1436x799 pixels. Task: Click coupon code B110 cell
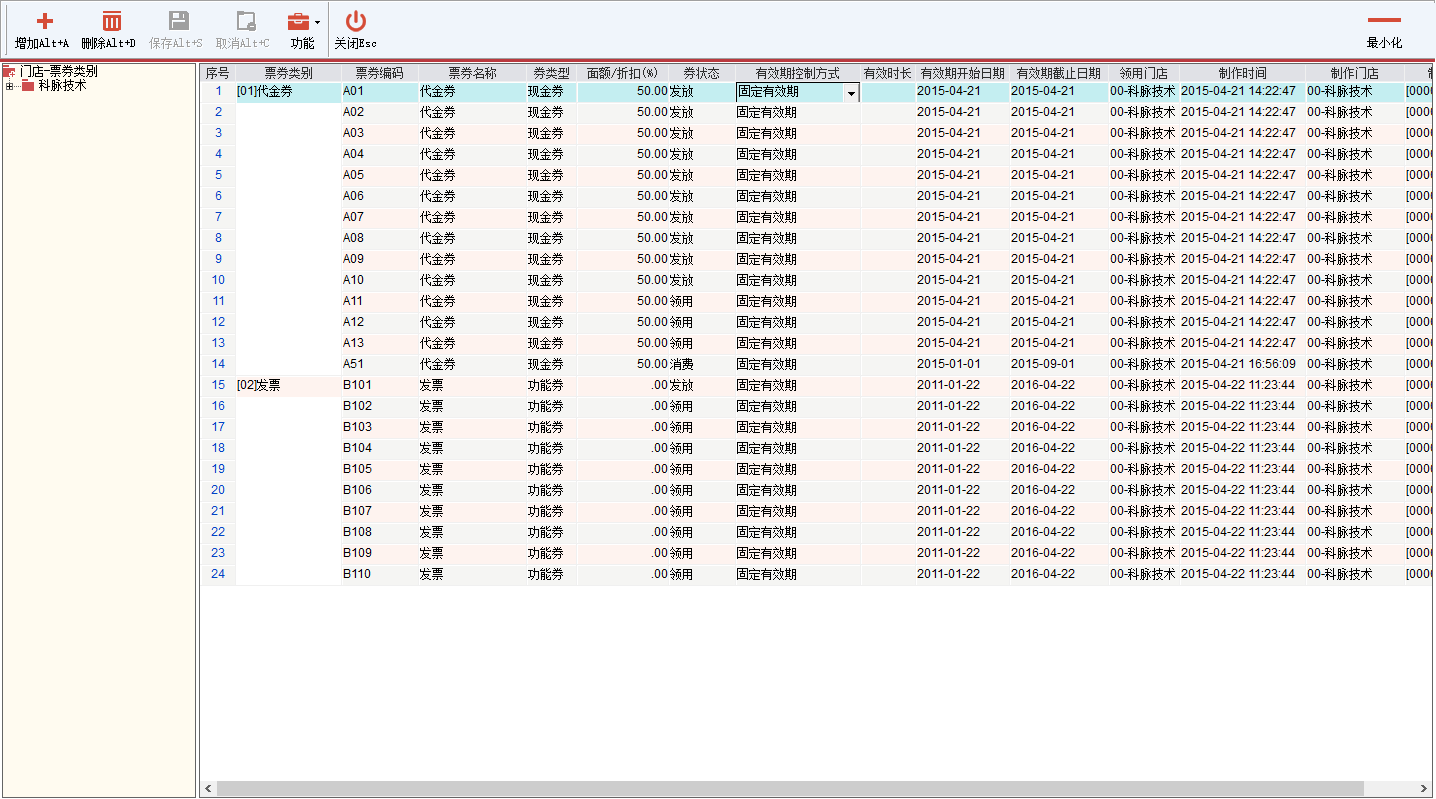[379, 574]
